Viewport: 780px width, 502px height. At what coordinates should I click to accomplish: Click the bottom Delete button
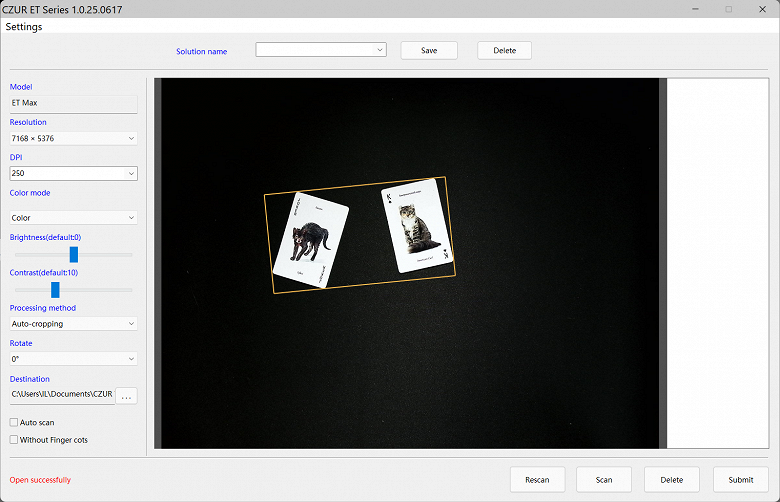[x=672, y=480]
